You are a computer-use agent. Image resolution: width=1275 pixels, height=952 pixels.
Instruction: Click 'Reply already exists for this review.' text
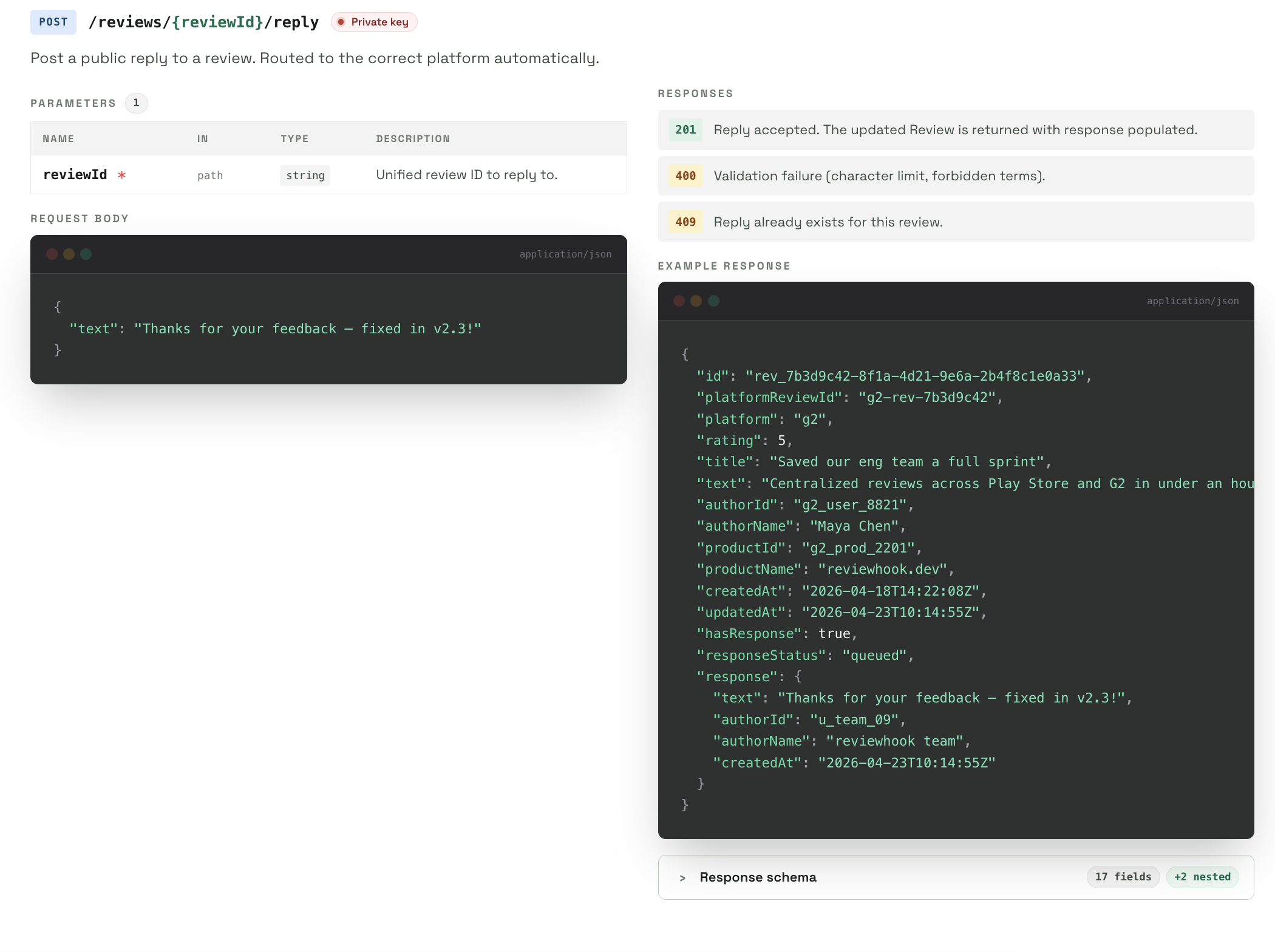pos(828,222)
